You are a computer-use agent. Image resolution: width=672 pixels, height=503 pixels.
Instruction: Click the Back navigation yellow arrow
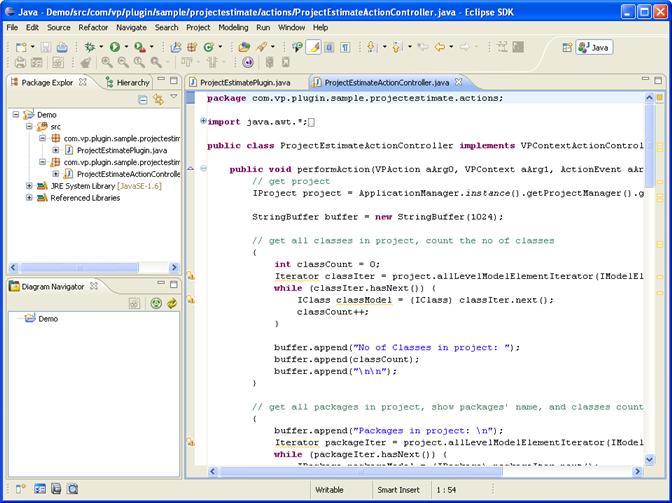coord(440,47)
